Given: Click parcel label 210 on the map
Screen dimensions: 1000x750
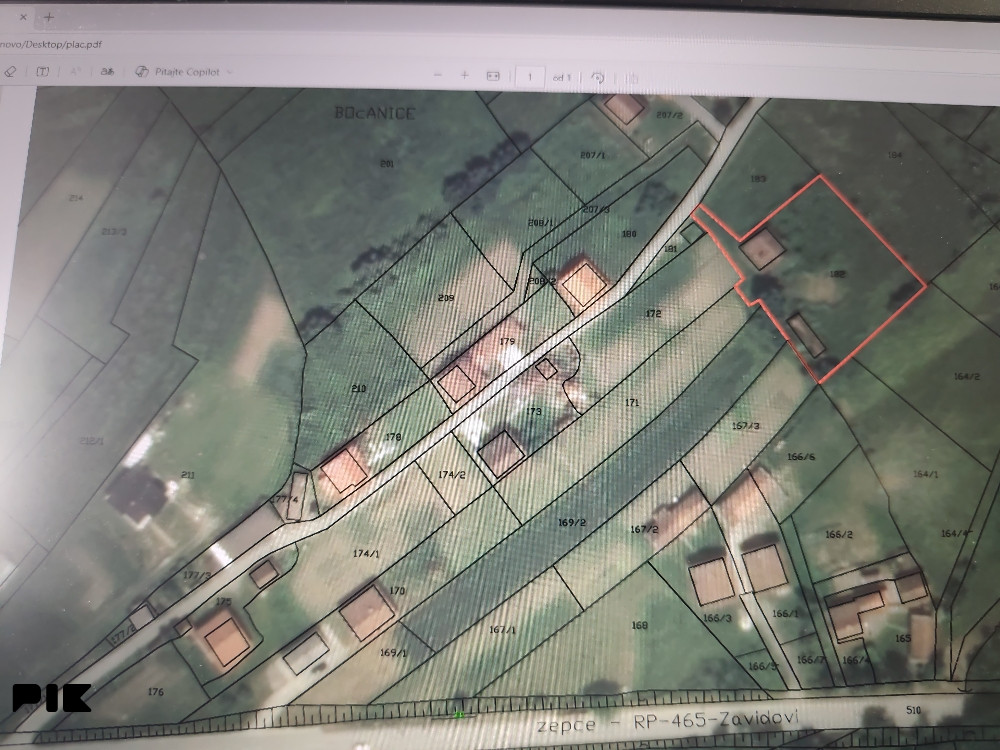Looking at the screenshot, I should coord(359,388).
